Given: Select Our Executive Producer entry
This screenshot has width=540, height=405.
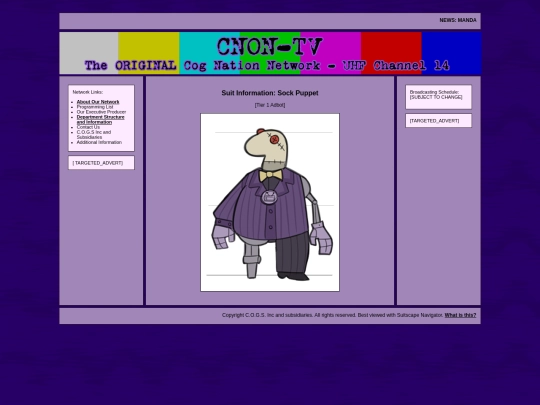Looking at the screenshot, I should click(101, 112).
